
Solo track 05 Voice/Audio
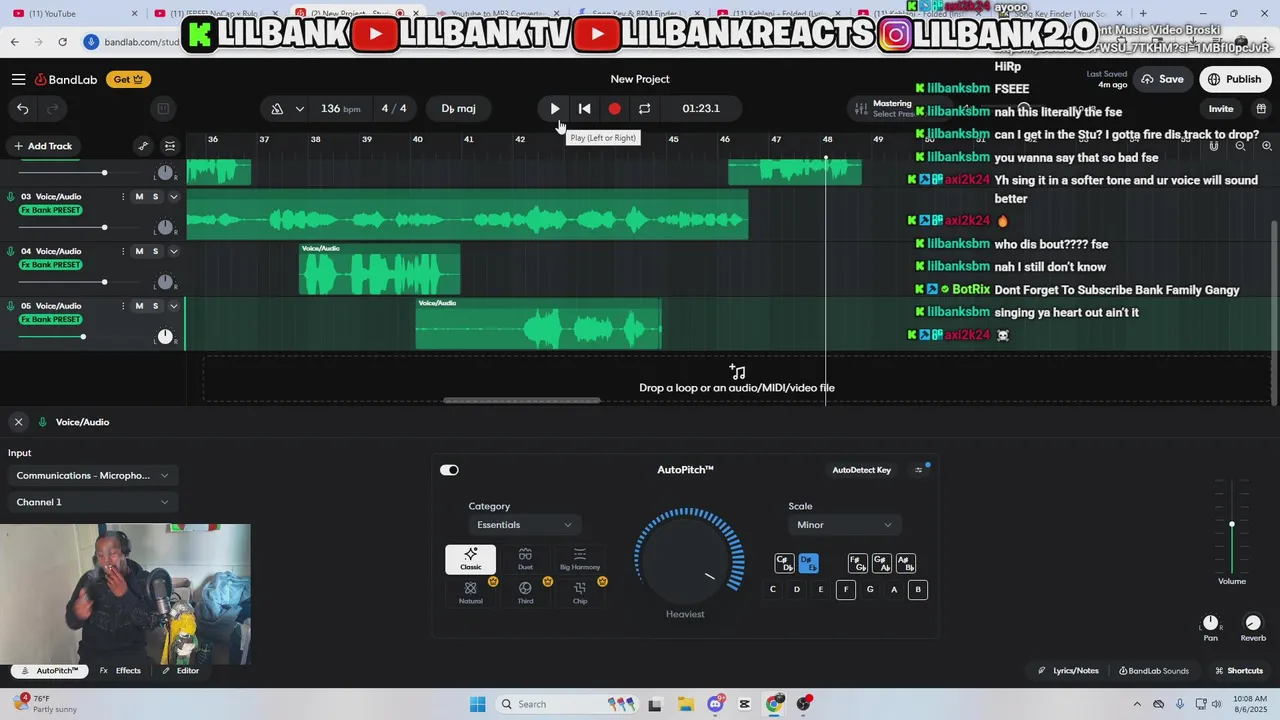[x=155, y=306]
